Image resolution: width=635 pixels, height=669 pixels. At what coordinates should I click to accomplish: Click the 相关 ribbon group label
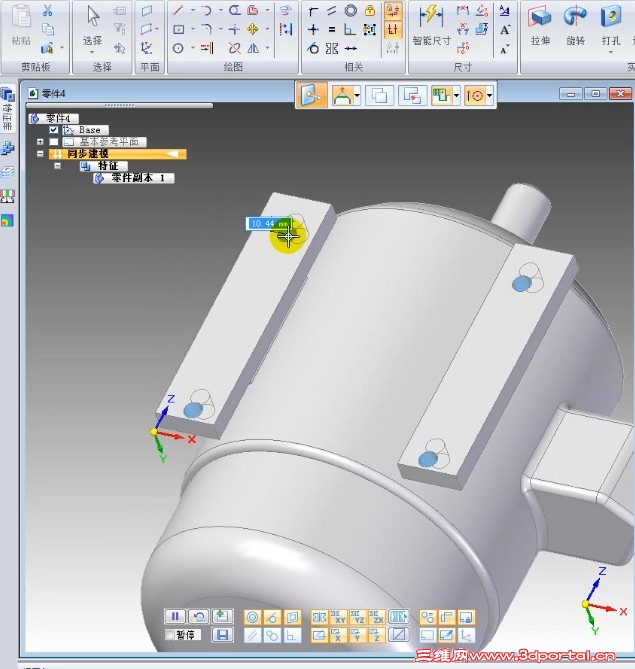click(x=353, y=67)
